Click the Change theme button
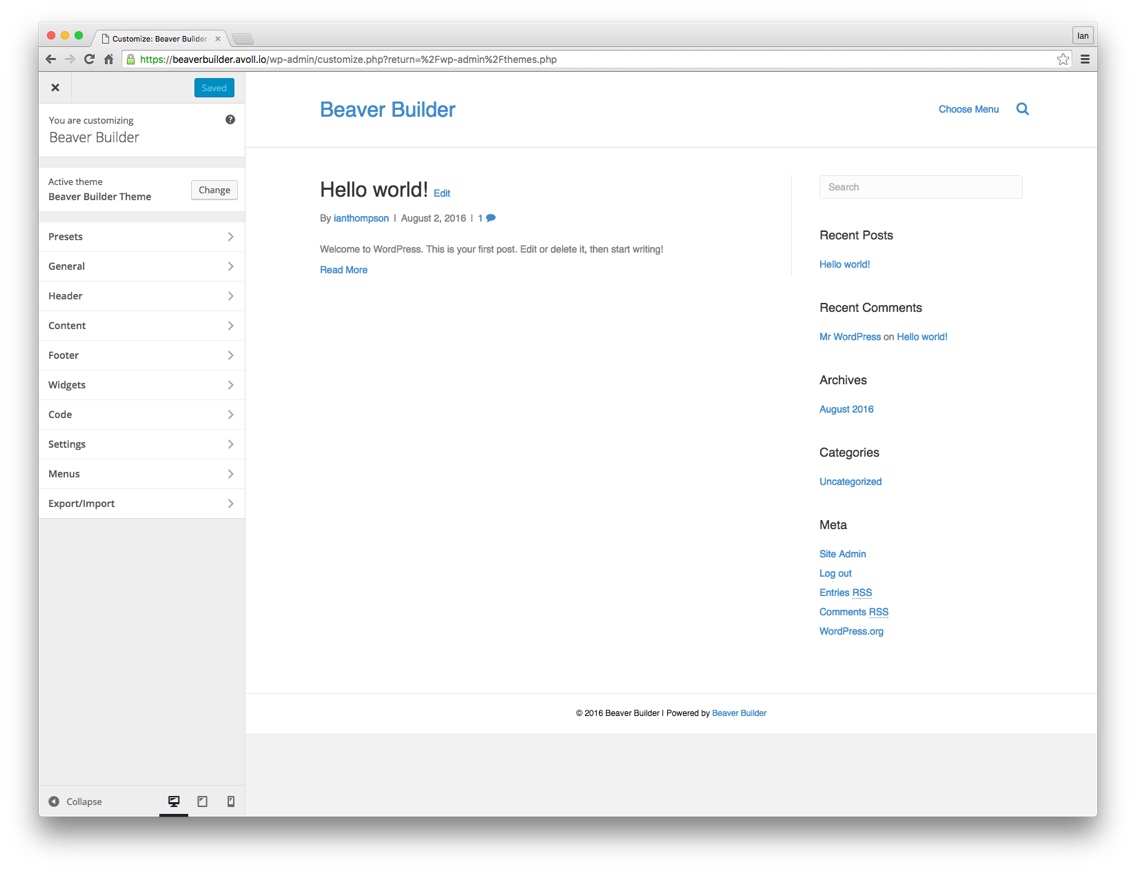Image resolution: width=1136 pixels, height=871 pixels. point(214,190)
